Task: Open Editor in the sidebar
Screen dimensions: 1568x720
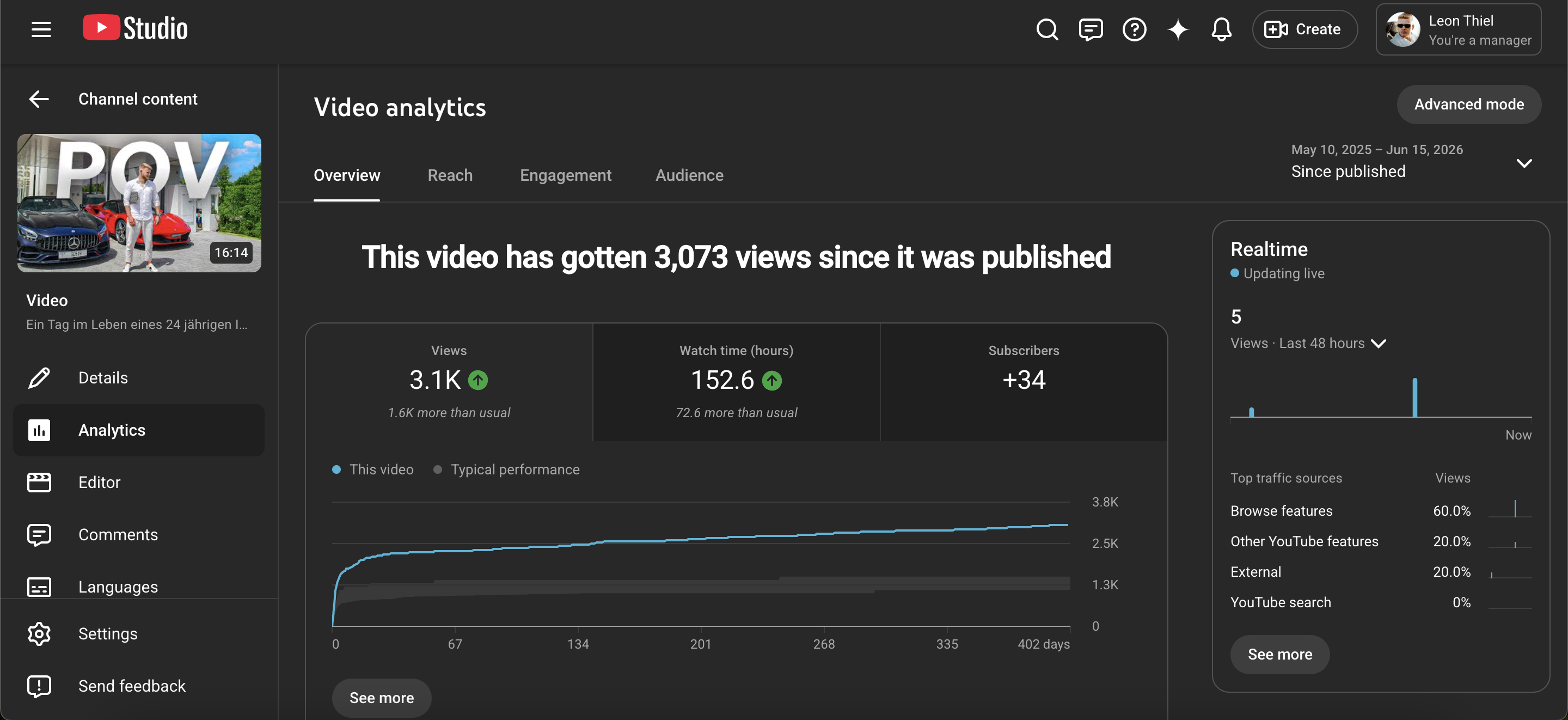Action: (139, 483)
